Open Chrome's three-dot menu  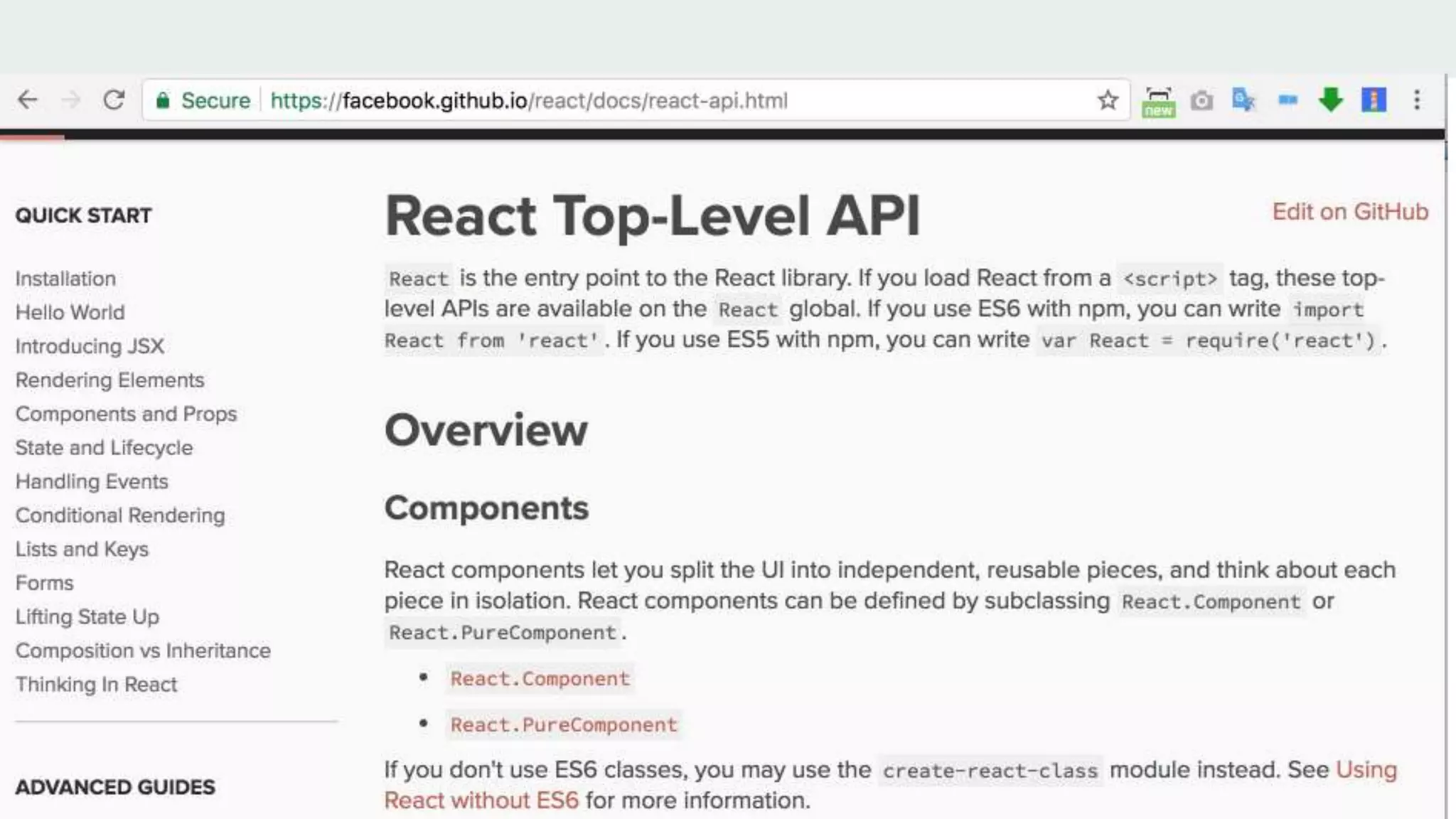coord(1417,100)
